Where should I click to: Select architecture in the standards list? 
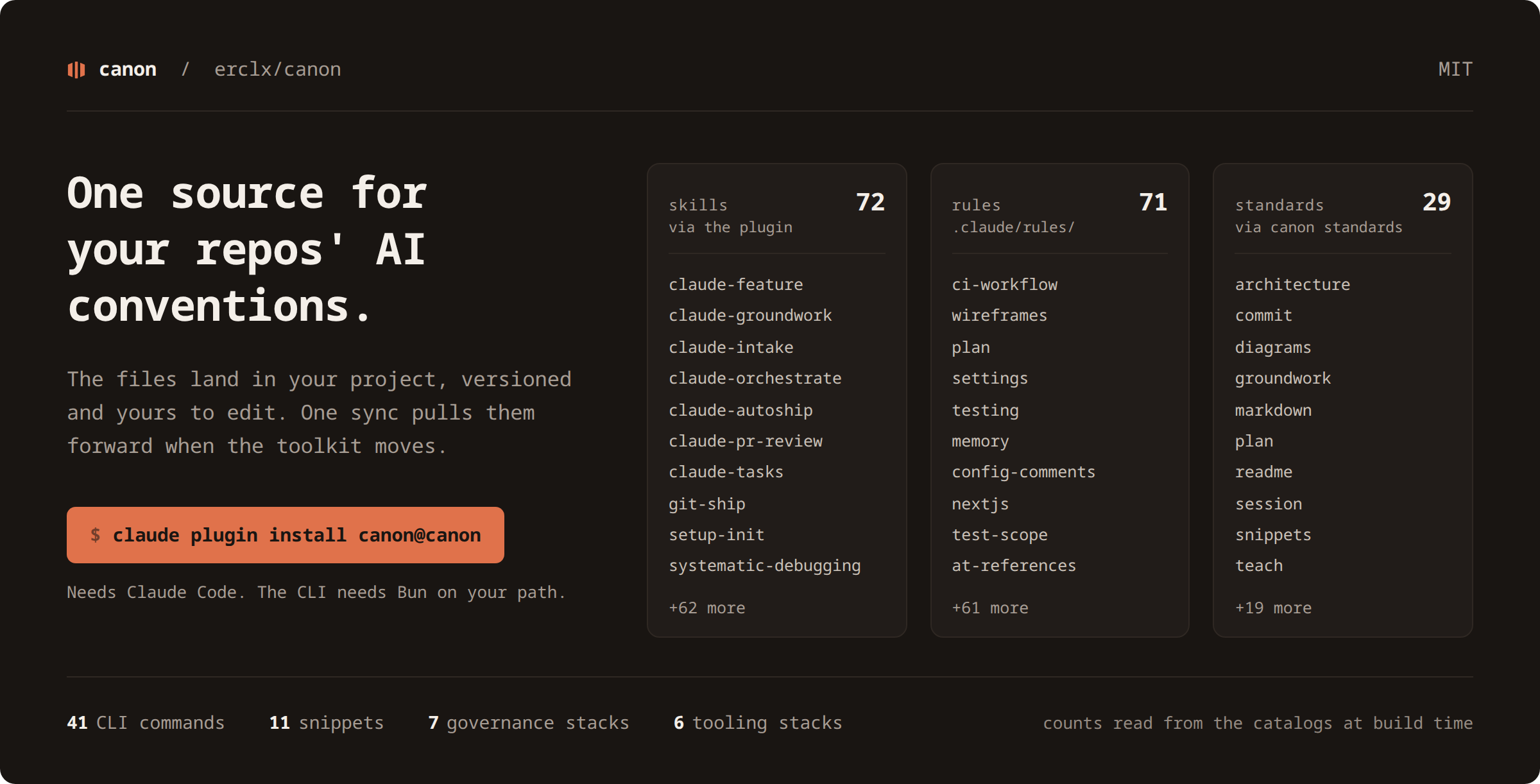[x=1292, y=284]
